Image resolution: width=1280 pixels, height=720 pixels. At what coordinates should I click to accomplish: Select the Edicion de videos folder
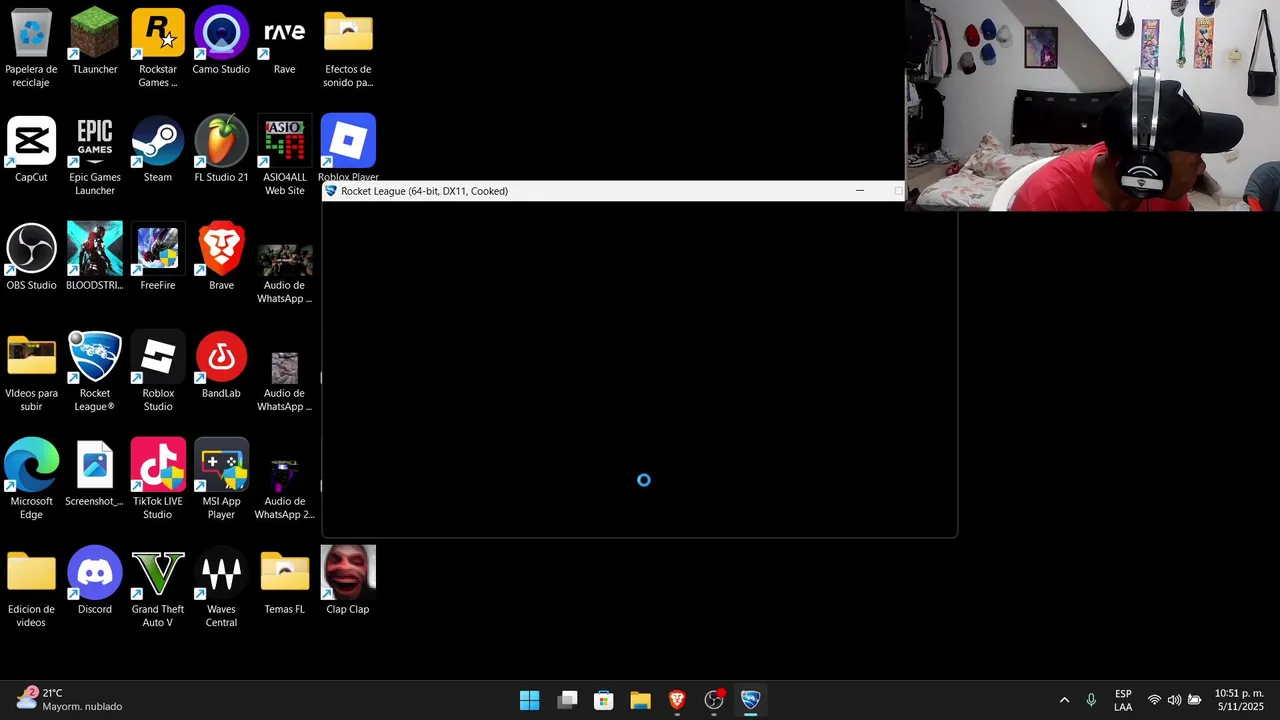coord(31,587)
